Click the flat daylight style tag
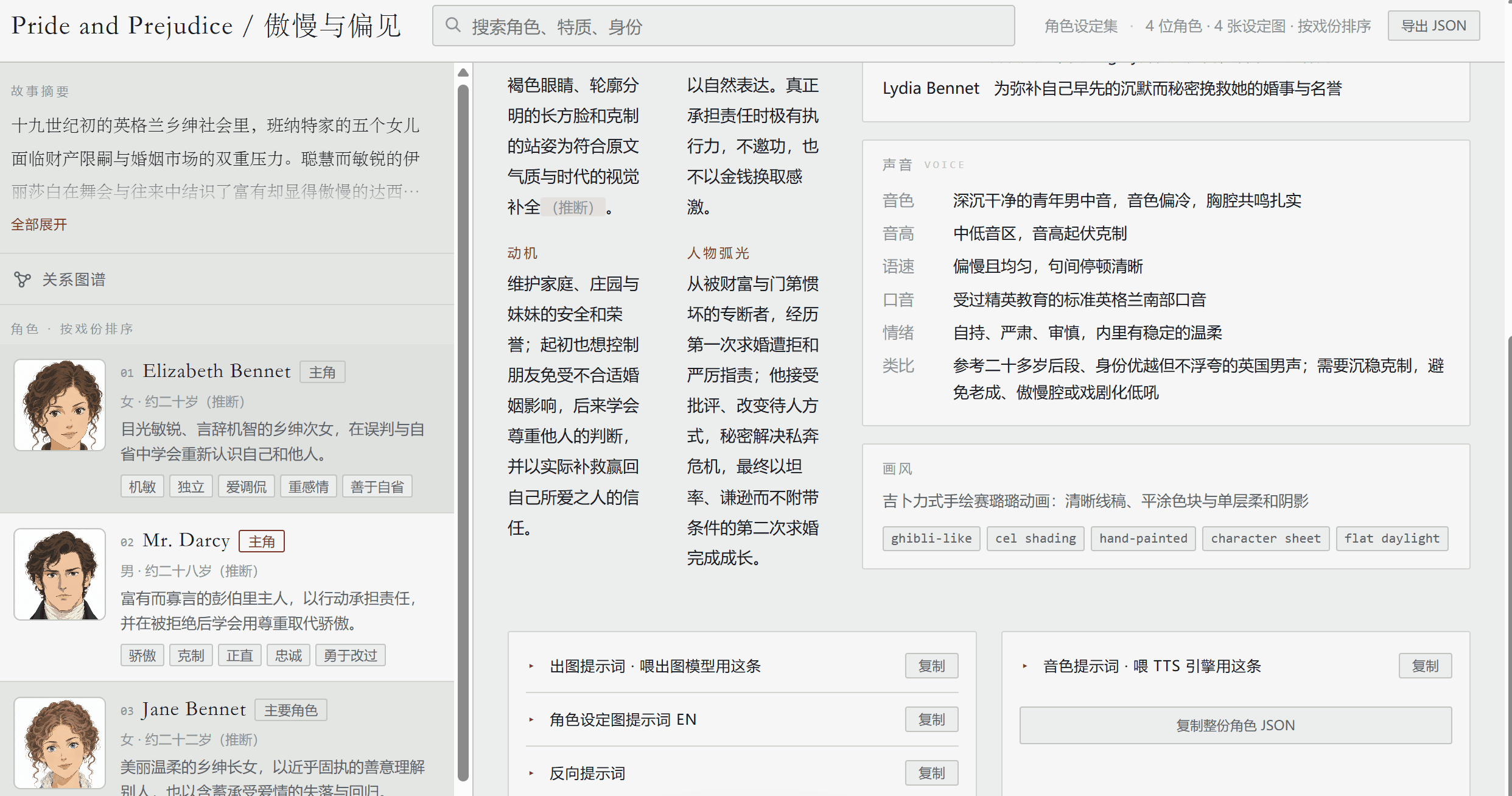This screenshot has height=796, width=1512. (x=1391, y=538)
